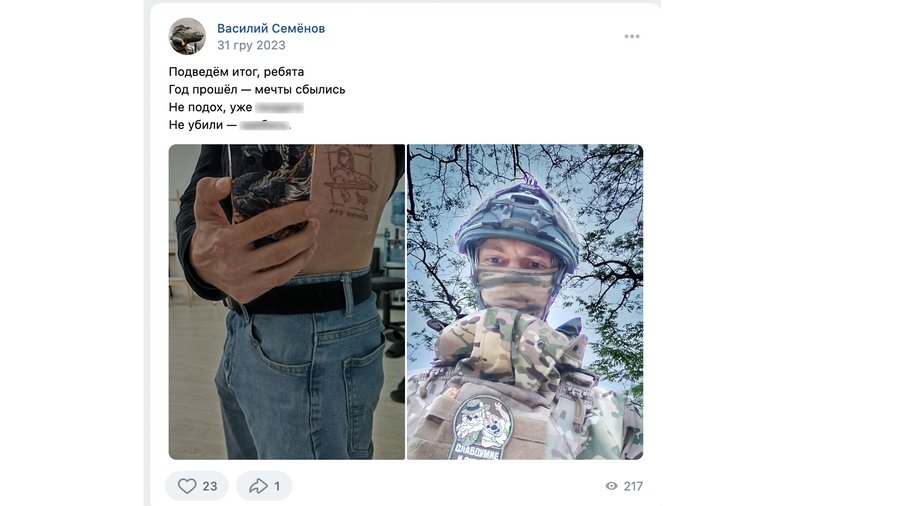The height and width of the screenshot is (506, 900).
Task: Click the cartoon patch on soldier's vest
Action: coord(482,427)
